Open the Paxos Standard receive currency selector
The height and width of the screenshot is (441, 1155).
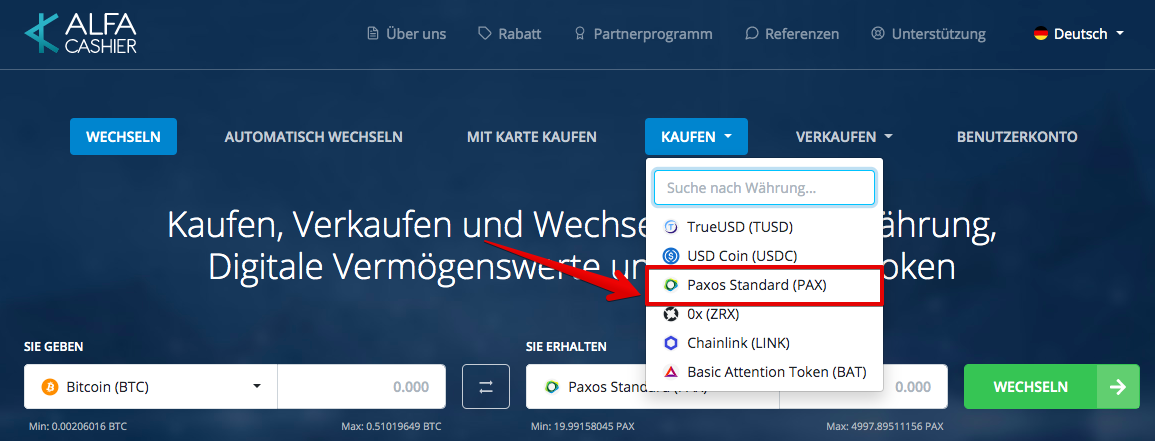tap(652, 387)
